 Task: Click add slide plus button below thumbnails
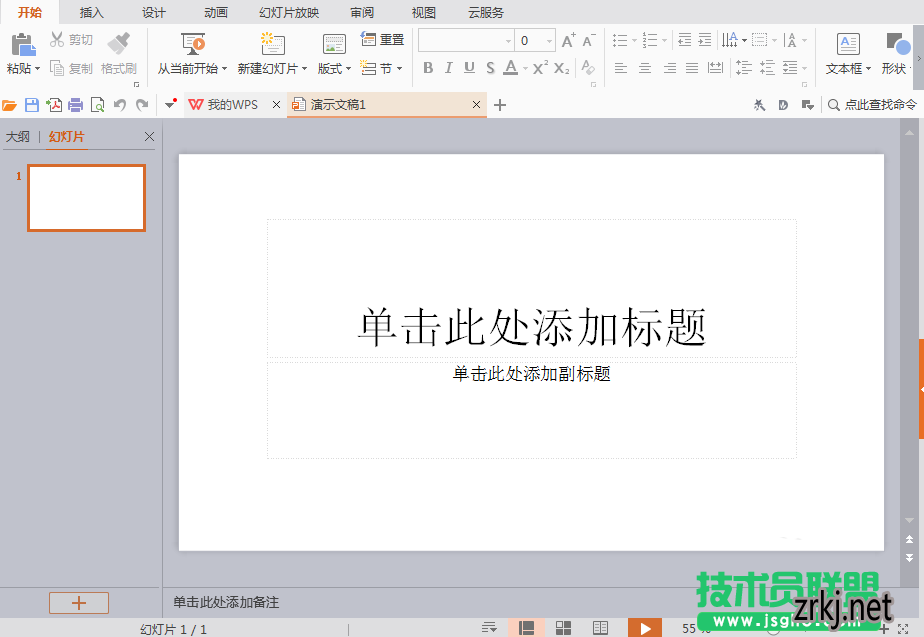point(79,603)
